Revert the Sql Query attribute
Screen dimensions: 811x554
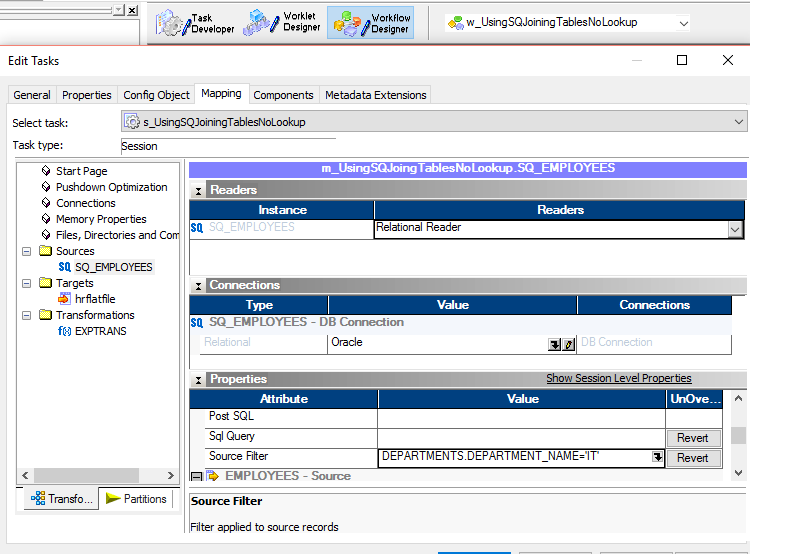(x=693, y=438)
